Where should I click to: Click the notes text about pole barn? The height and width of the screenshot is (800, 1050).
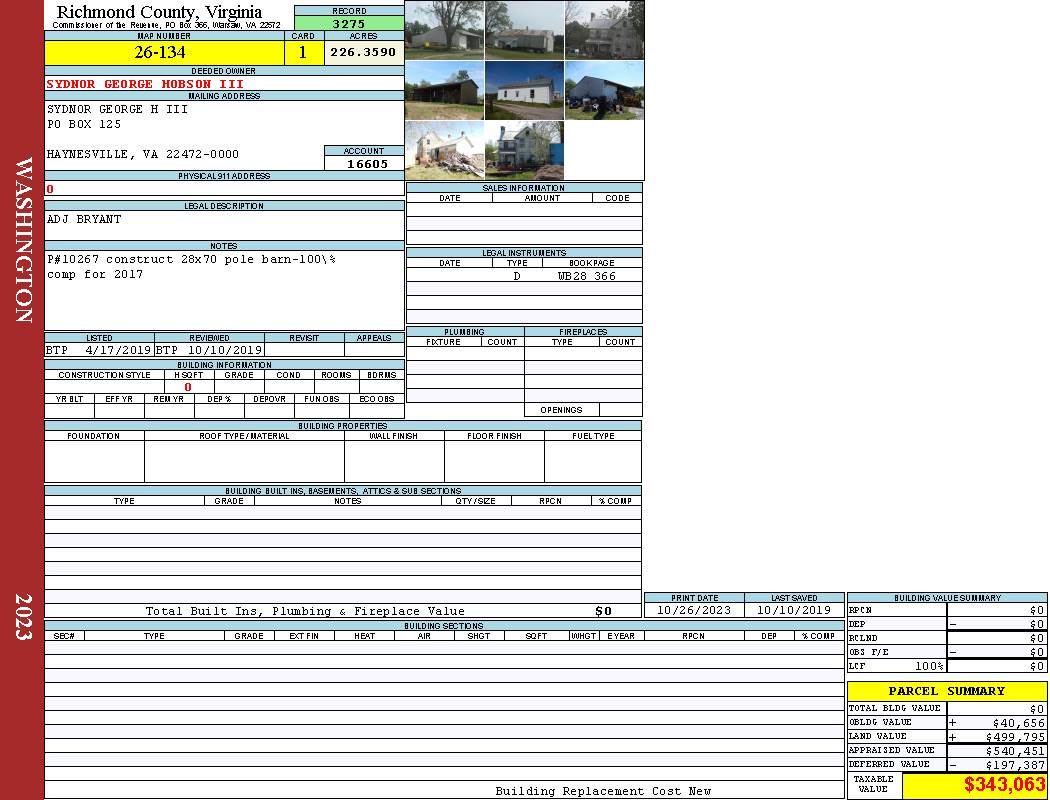point(190,260)
